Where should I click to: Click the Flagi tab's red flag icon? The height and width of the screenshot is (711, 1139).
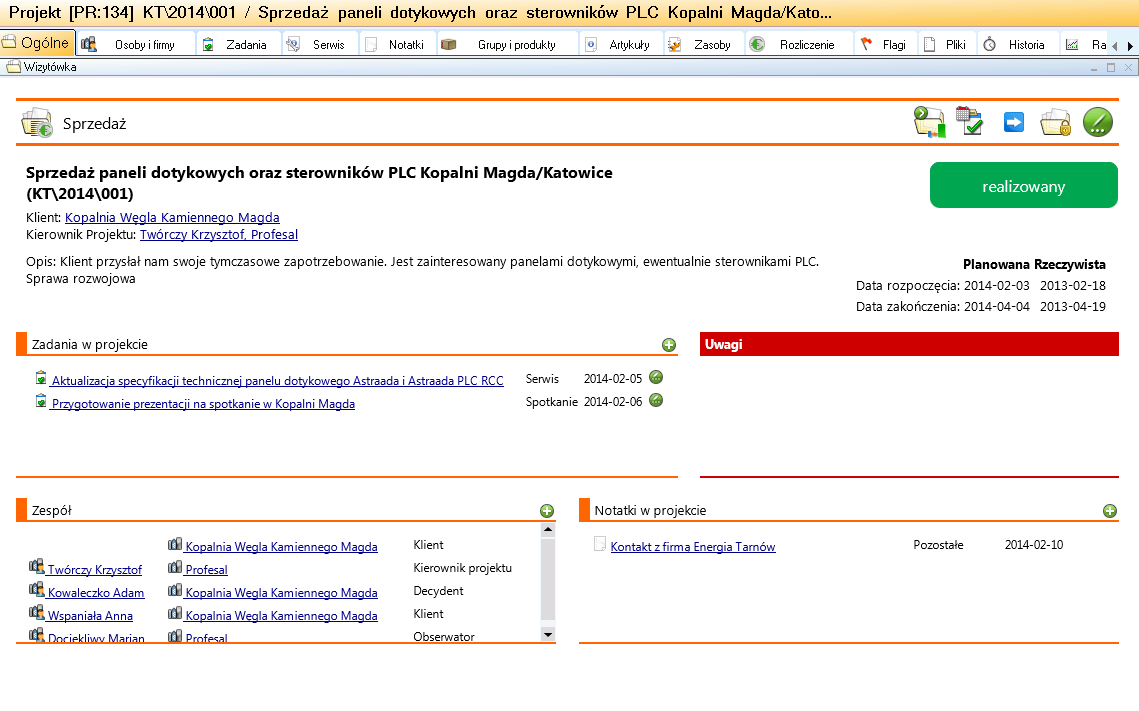[866, 44]
